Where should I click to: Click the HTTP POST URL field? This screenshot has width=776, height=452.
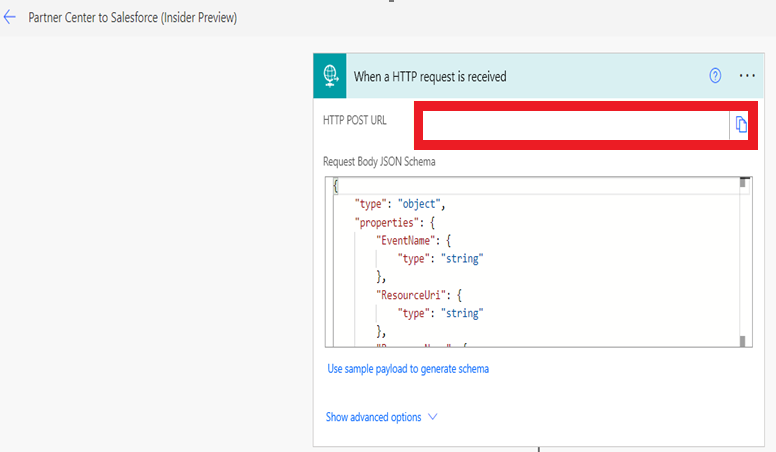tap(576, 125)
